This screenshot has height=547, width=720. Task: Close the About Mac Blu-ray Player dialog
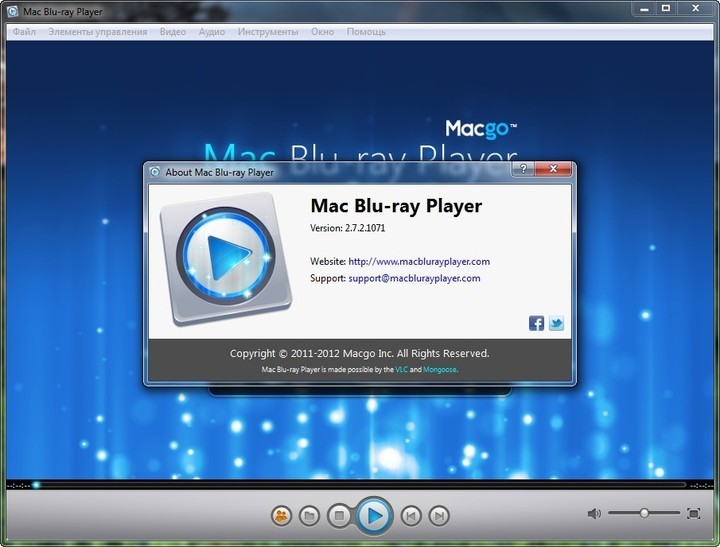coord(555,170)
